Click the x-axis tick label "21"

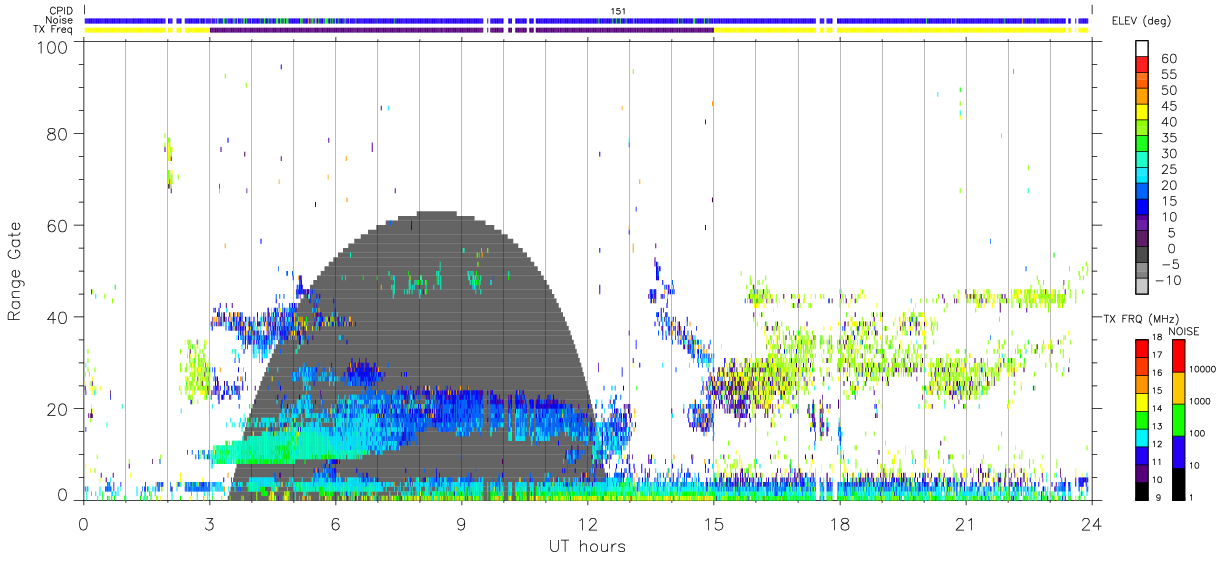tap(966, 524)
